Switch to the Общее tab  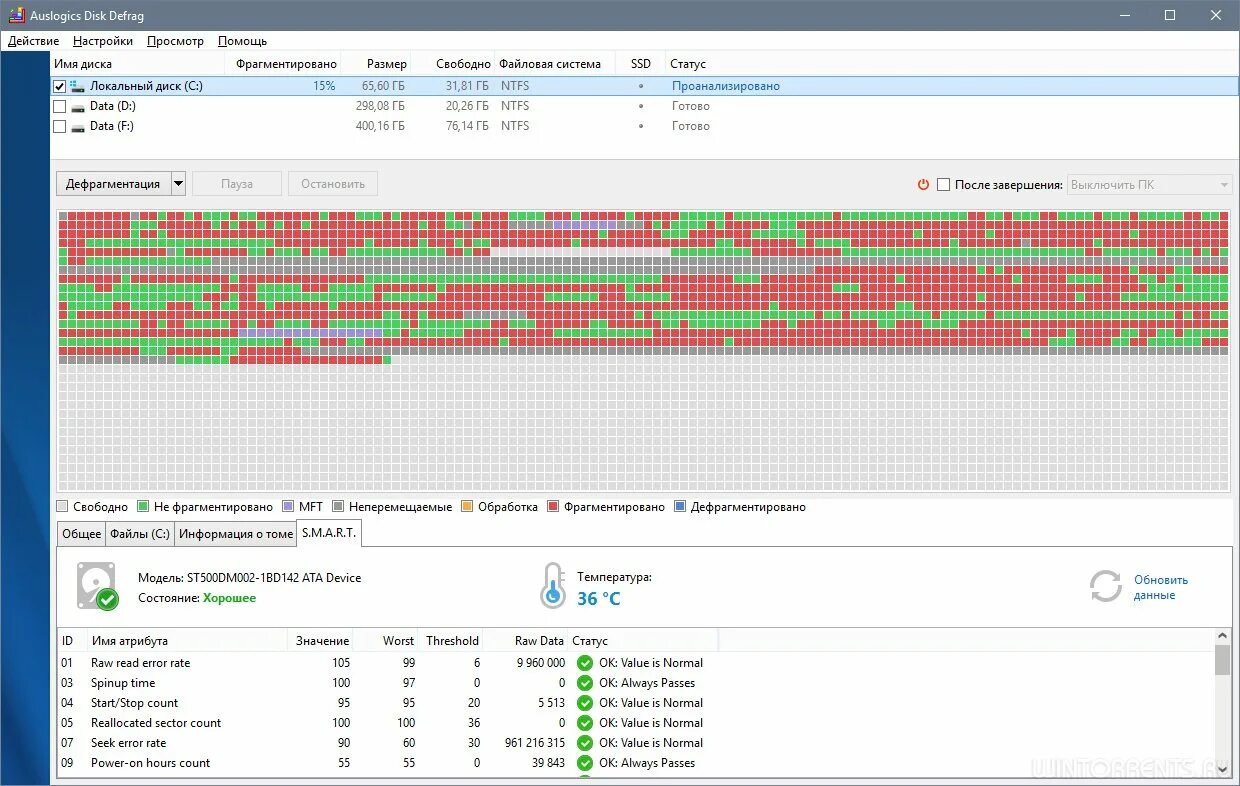coord(81,534)
